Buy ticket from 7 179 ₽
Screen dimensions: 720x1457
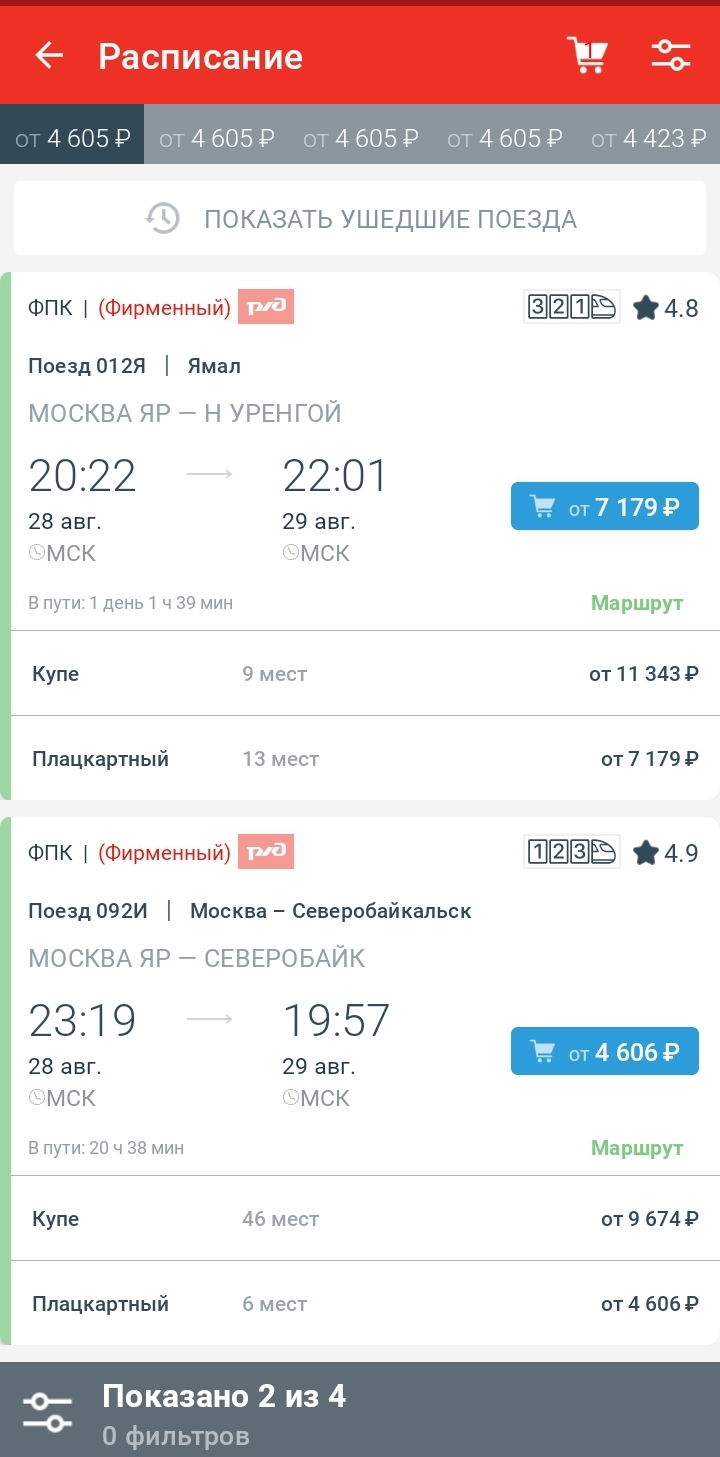(x=604, y=507)
